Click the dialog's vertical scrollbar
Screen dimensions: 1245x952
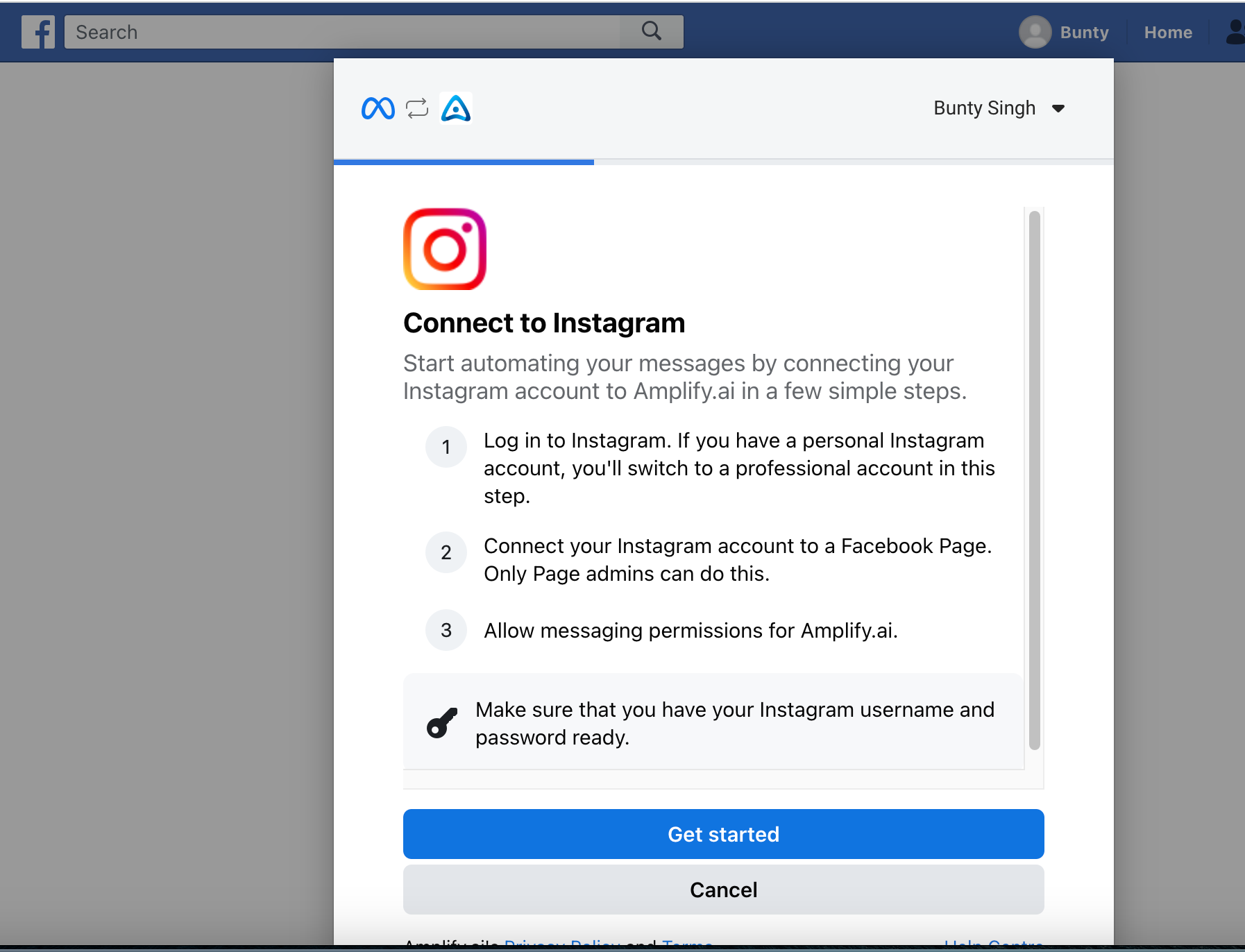pos(1034,480)
